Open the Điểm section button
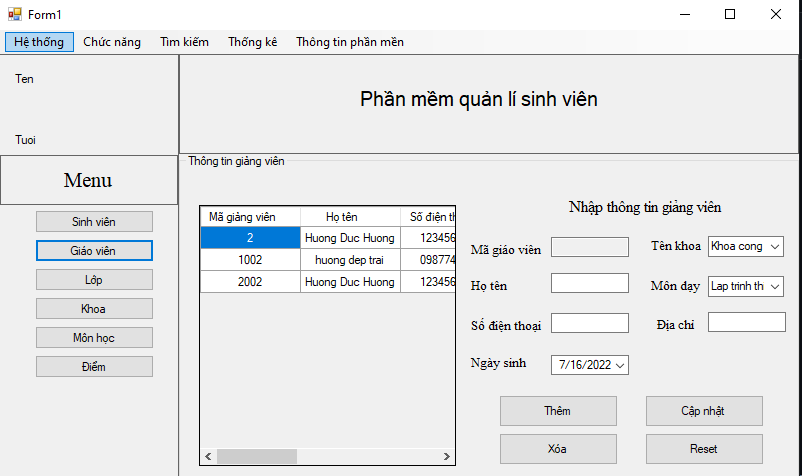 point(94,367)
